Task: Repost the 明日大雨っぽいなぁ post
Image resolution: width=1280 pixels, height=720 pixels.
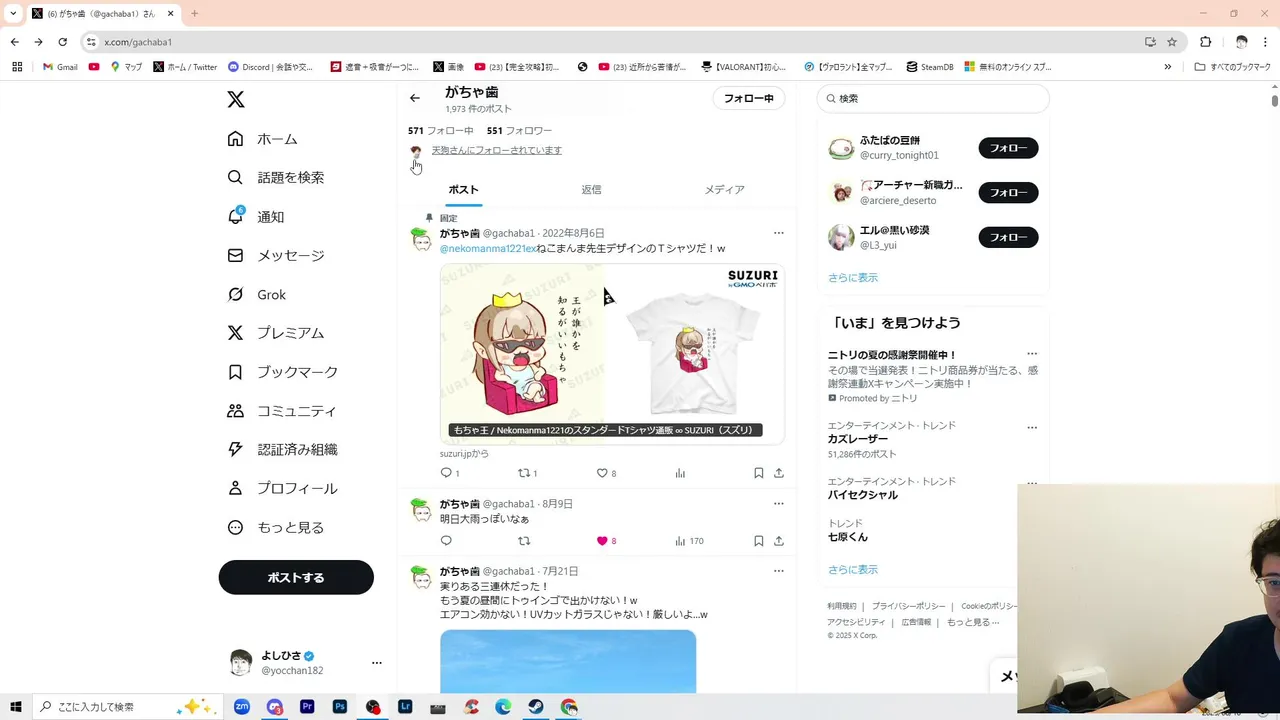Action: (x=523, y=541)
